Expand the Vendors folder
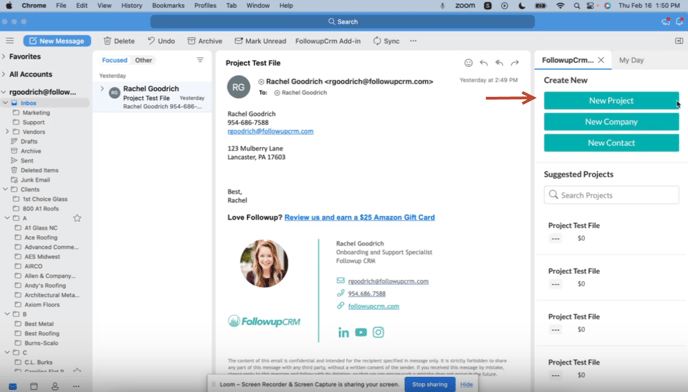 click(x=7, y=132)
